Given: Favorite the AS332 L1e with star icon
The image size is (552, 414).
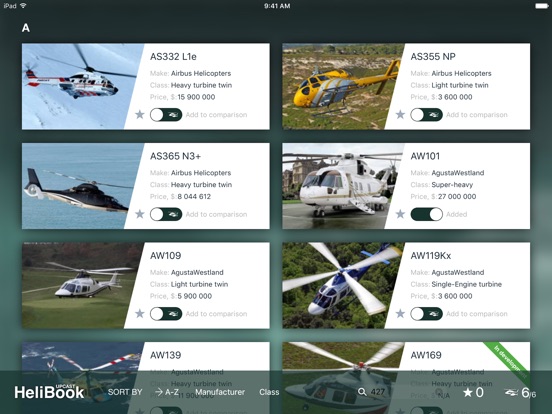Looking at the screenshot, I should pyautogui.click(x=140, y=114).
